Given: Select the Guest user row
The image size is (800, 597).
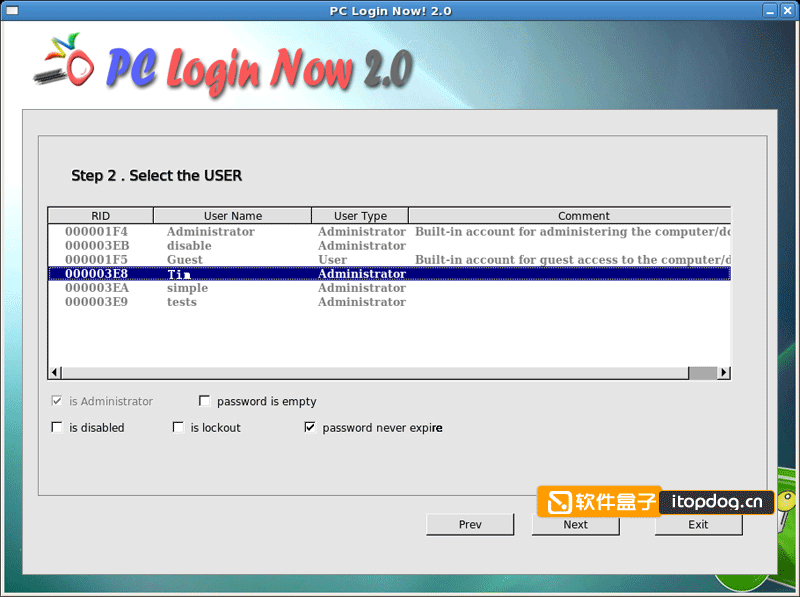Looking at the screenshot, I should 389,260.
